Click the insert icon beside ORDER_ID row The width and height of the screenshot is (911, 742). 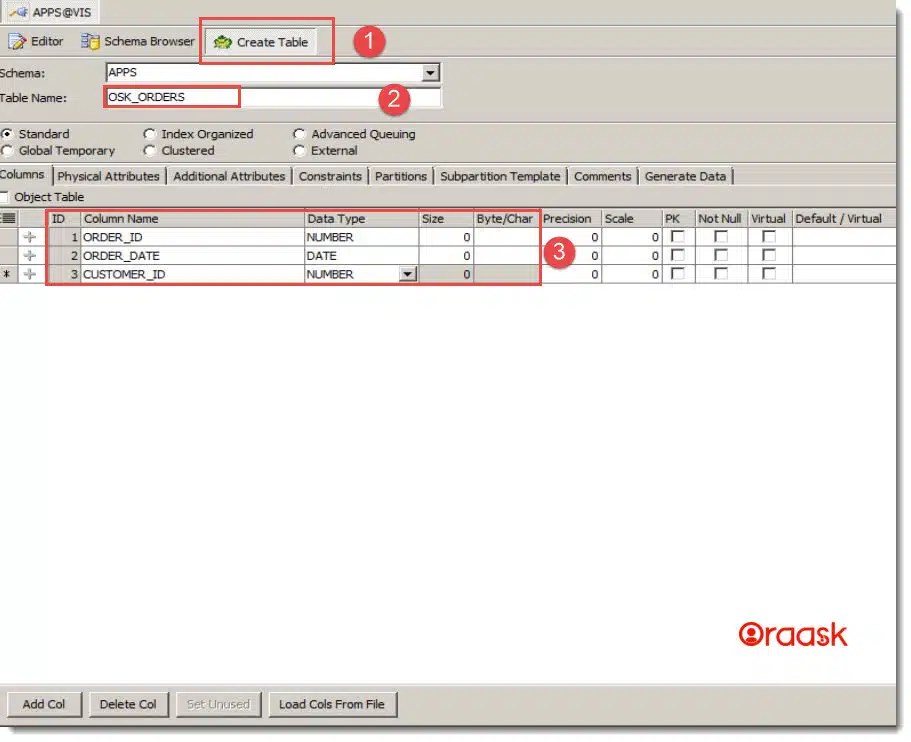pyautogui.click(x=32, y=237)
